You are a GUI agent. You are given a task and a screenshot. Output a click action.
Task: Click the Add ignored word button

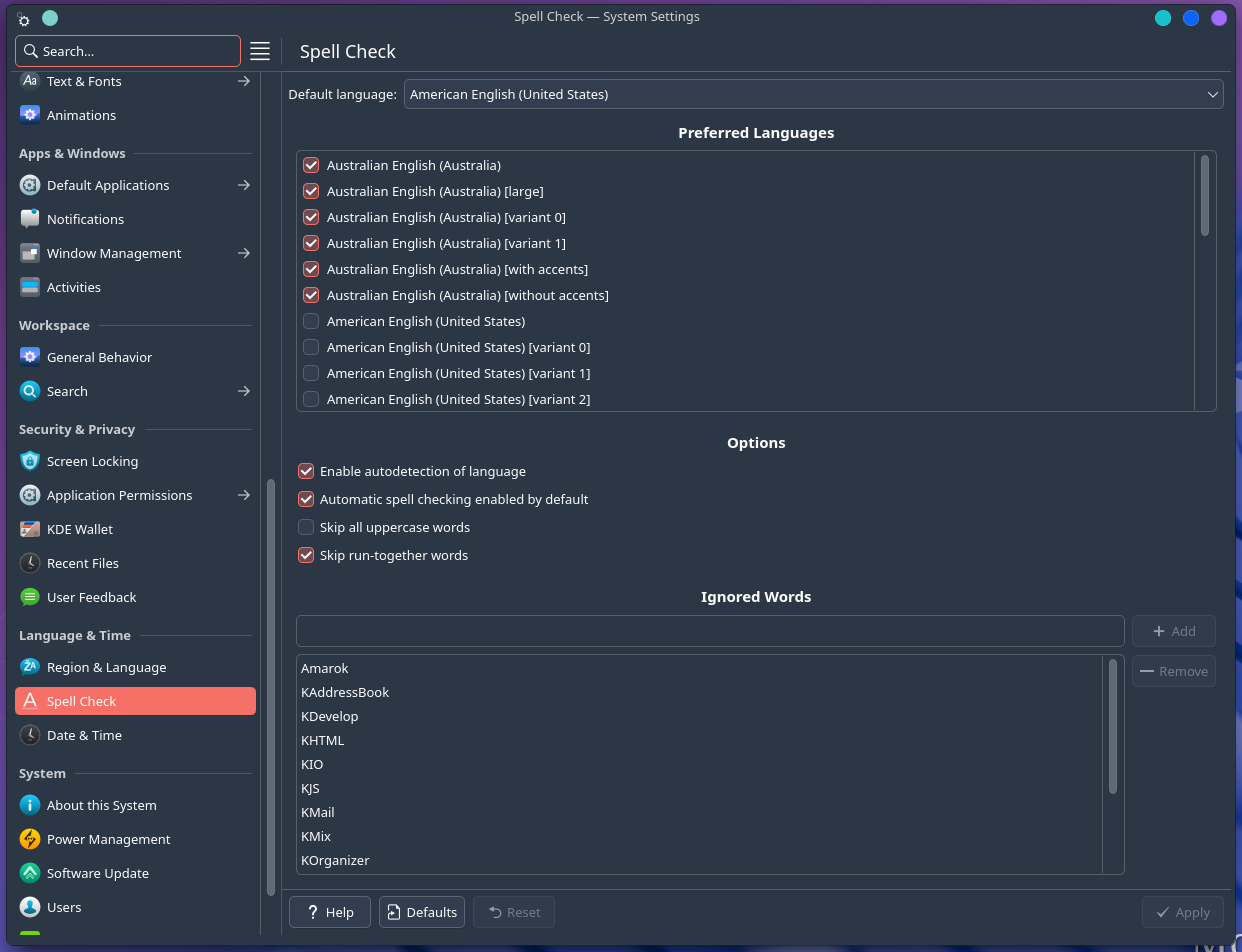coord(1174,631)
